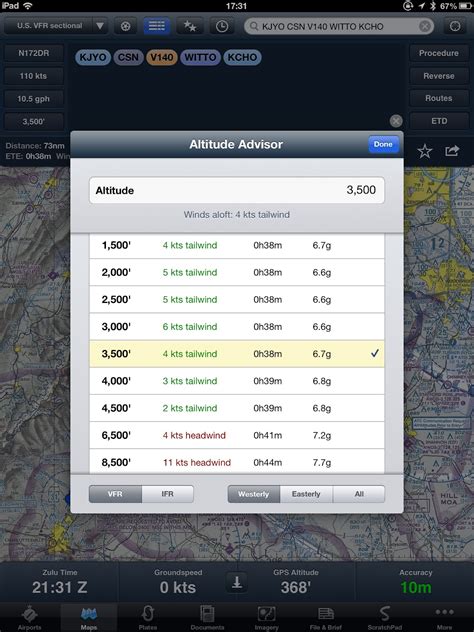Image resolution: width=474 pixels, height=632 pixels.
Task: Choose the 4,000' altitude row
Action: click(237, 381)
